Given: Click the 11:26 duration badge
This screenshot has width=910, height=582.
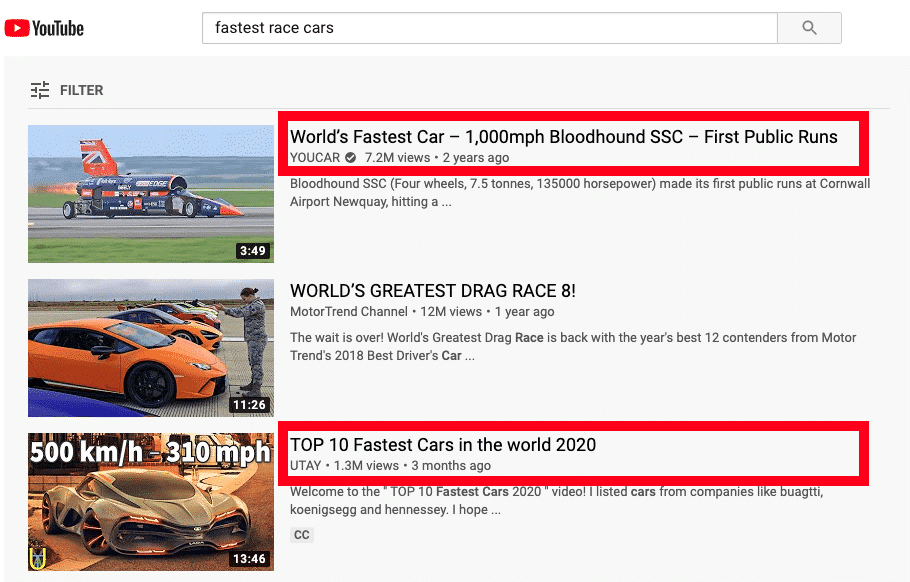Looking at the screenshot, I should (x=249, y=404).
